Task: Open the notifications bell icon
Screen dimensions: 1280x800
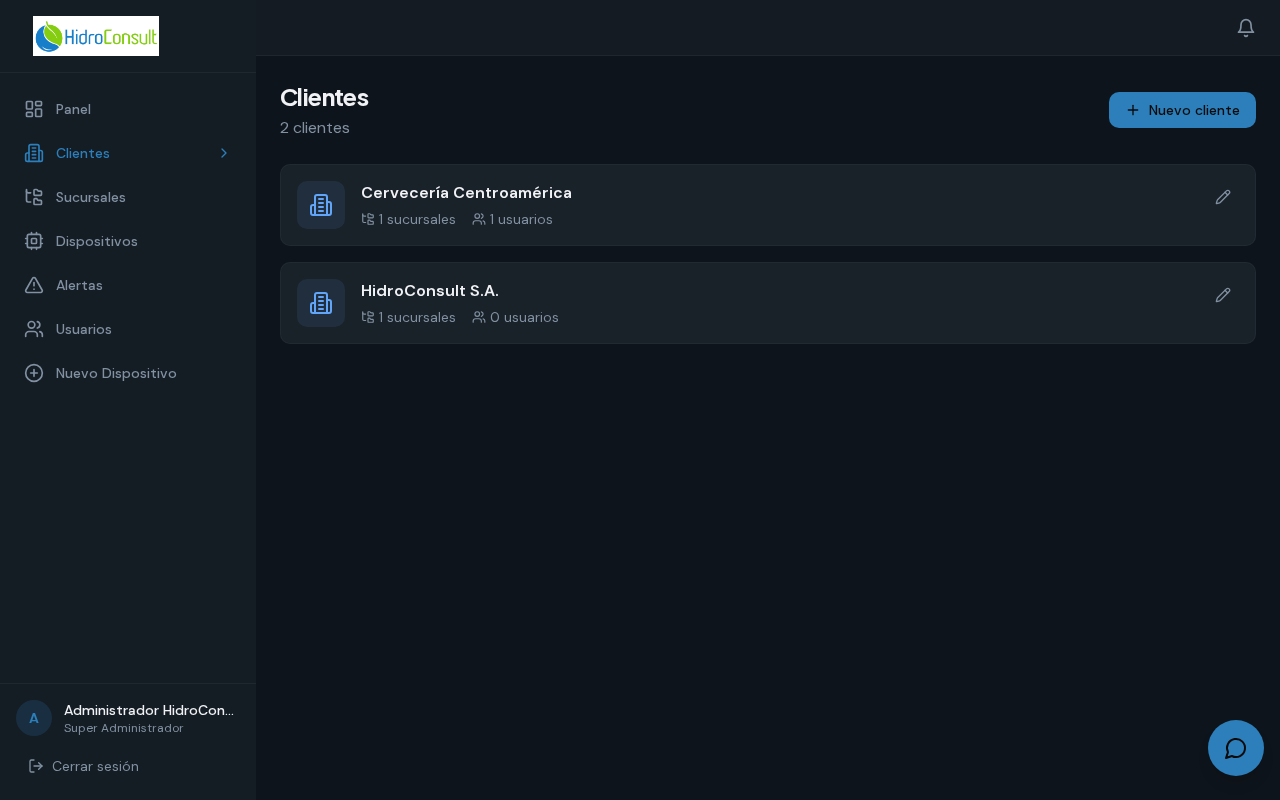Action: coord(1246,28)
